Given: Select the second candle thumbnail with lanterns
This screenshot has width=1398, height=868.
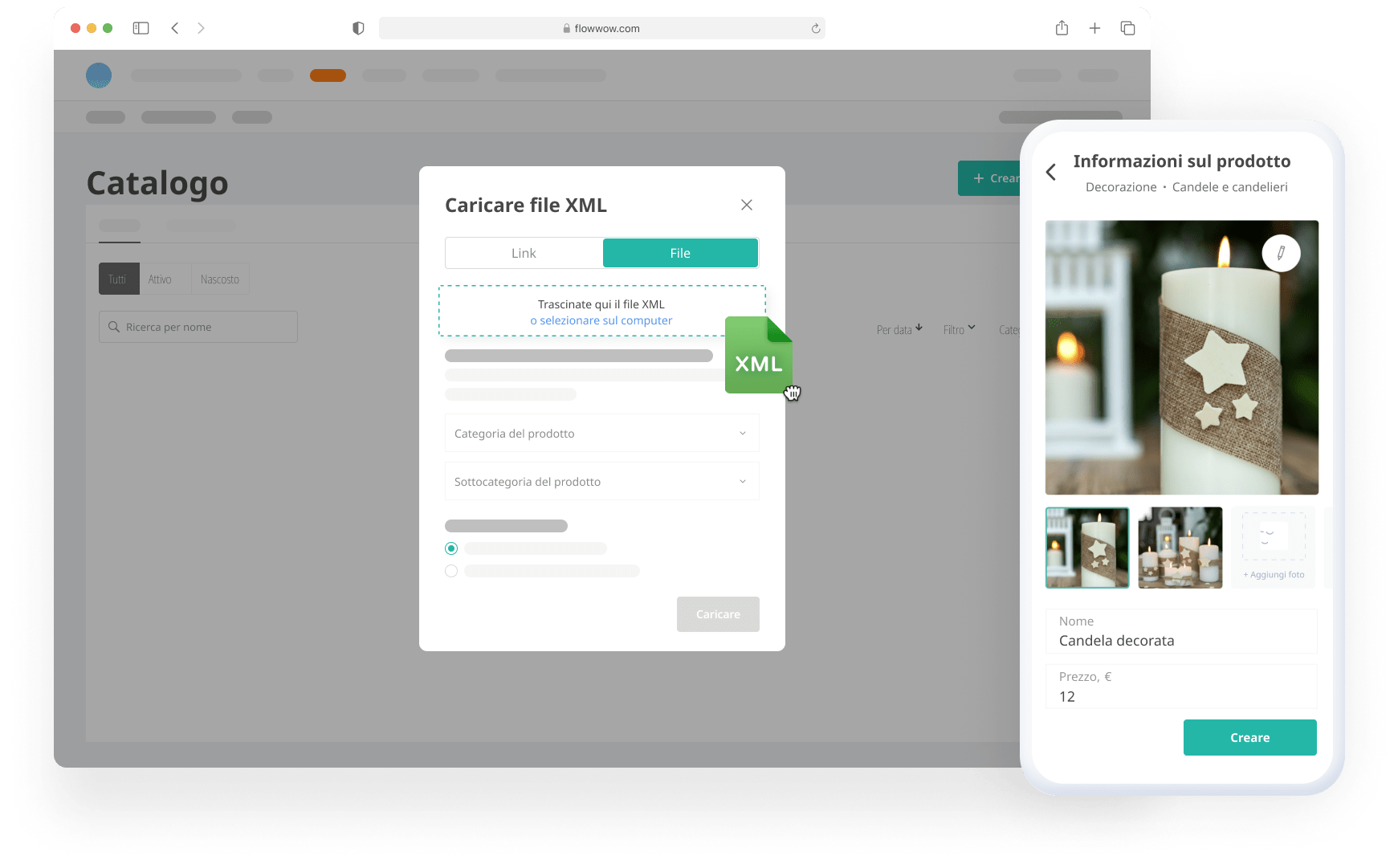Looking at the screenshot, I should [1180, 548].
